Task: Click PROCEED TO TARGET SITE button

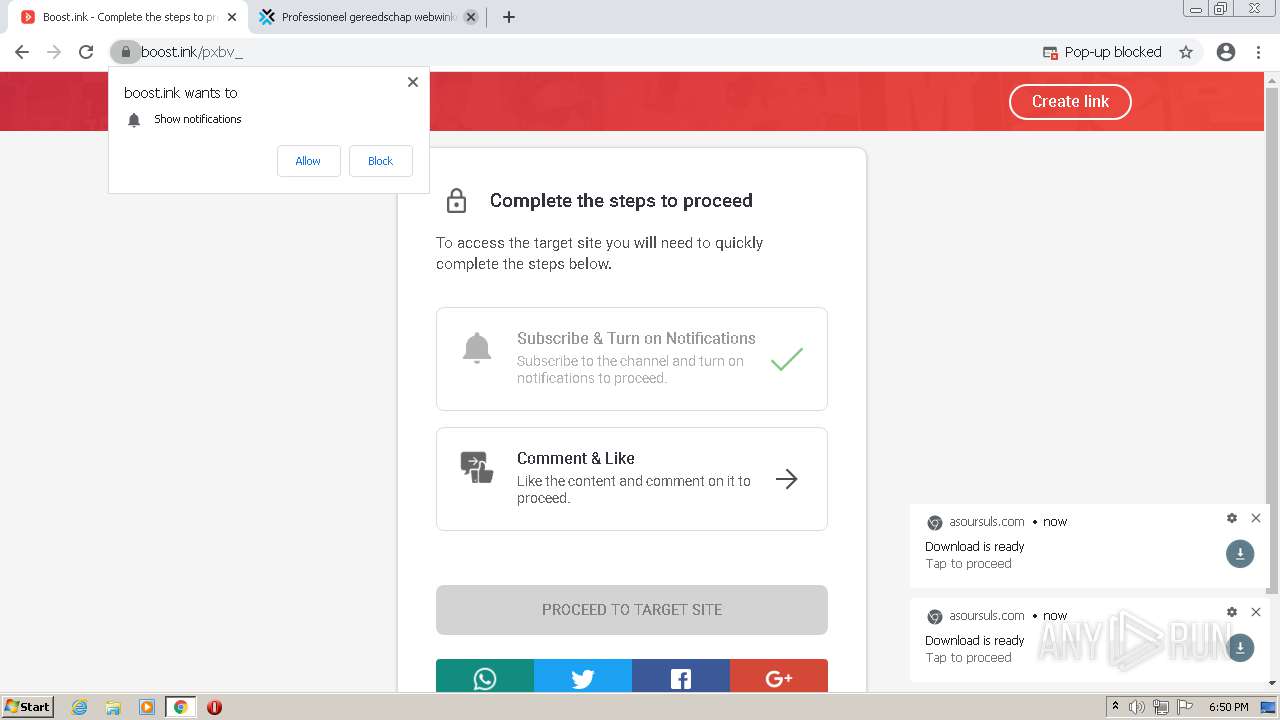Action: point(631,610)
